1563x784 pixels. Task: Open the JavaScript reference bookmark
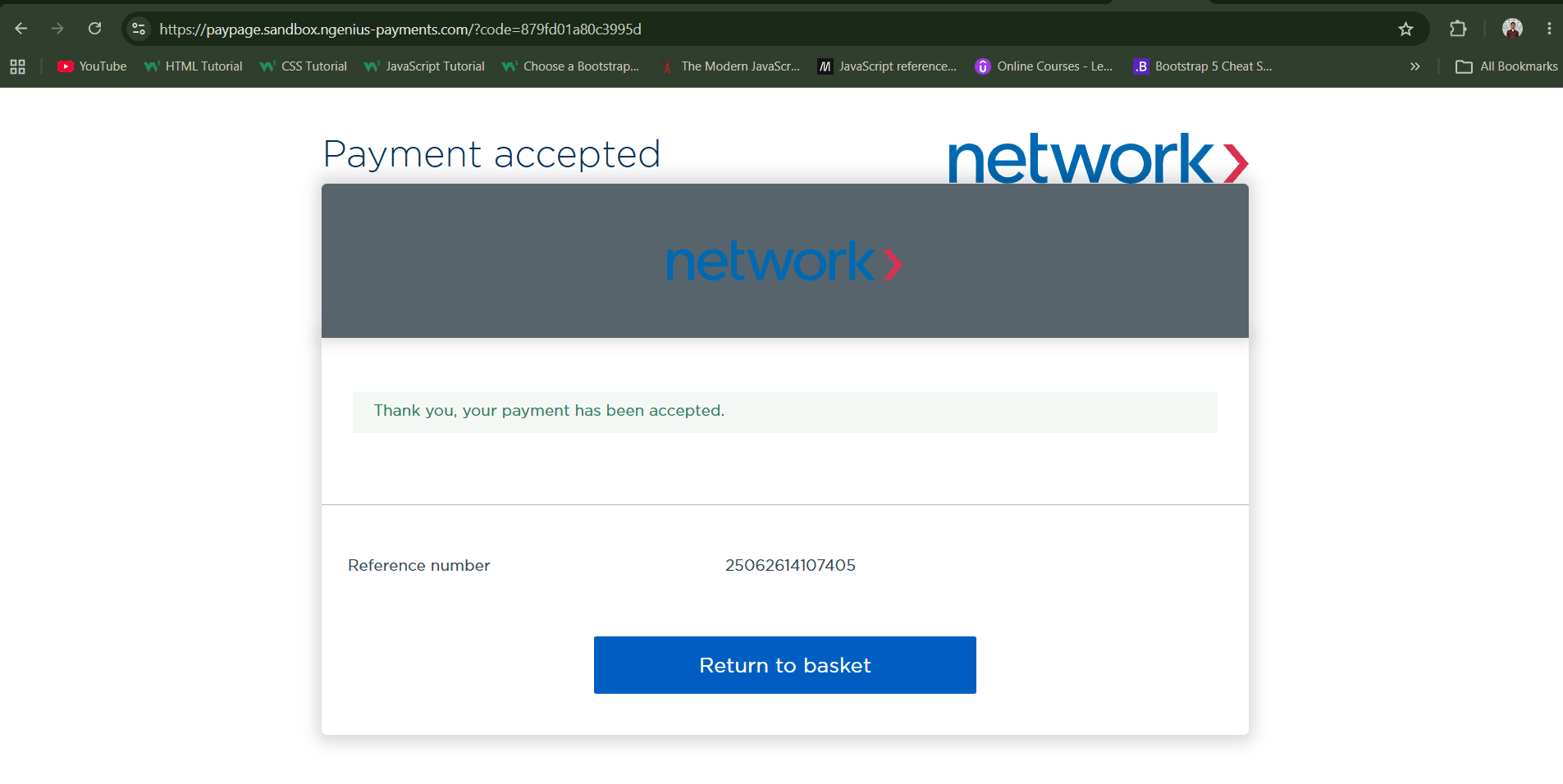point(887,66)
